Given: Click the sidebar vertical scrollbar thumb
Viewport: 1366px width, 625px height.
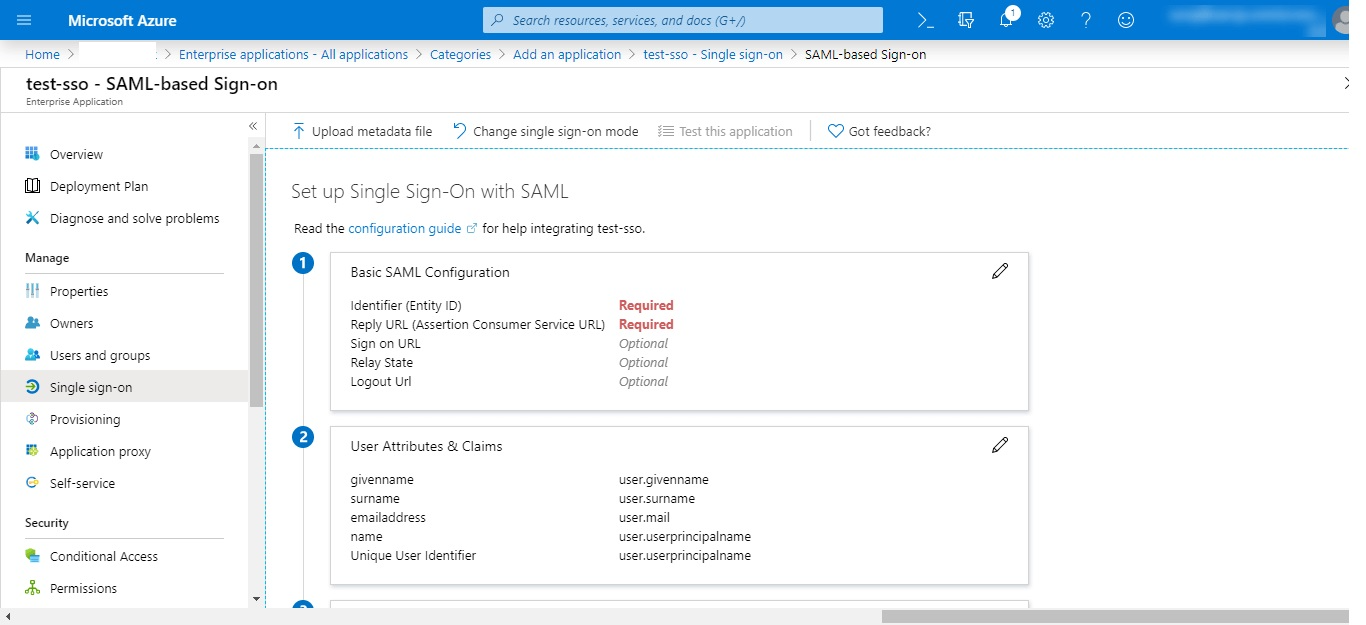Looking at the screenshot, I should (x=257, y=280).
